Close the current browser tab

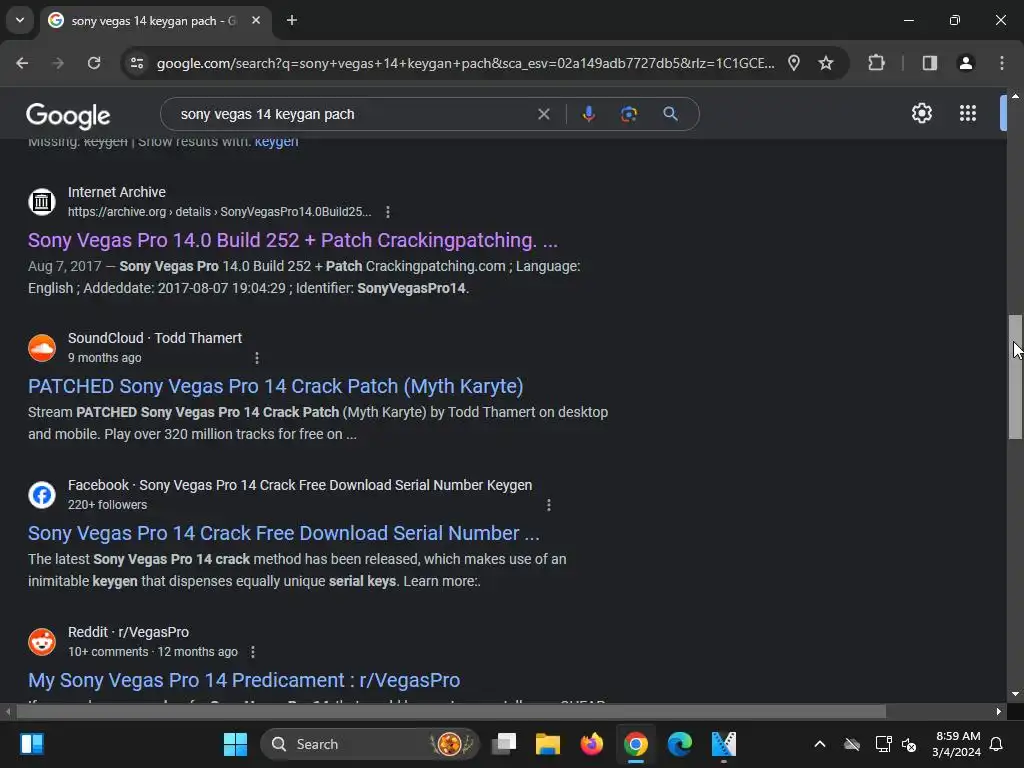click(256, 20)
